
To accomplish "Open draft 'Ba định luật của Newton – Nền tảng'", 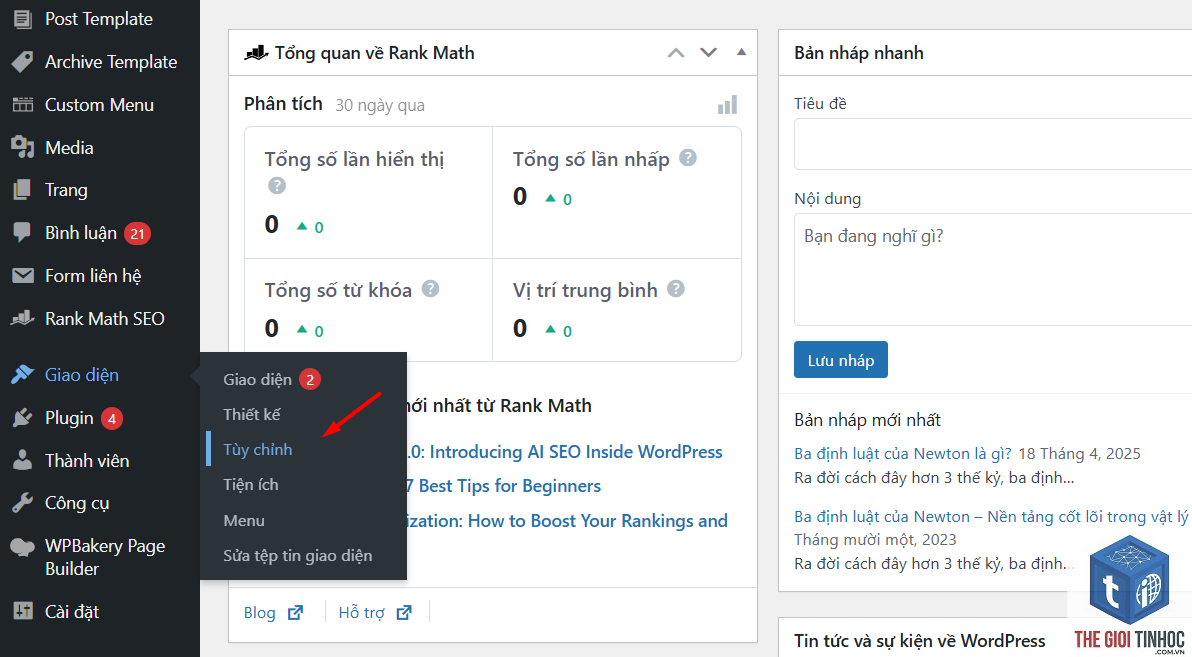I will click(991, 517).
